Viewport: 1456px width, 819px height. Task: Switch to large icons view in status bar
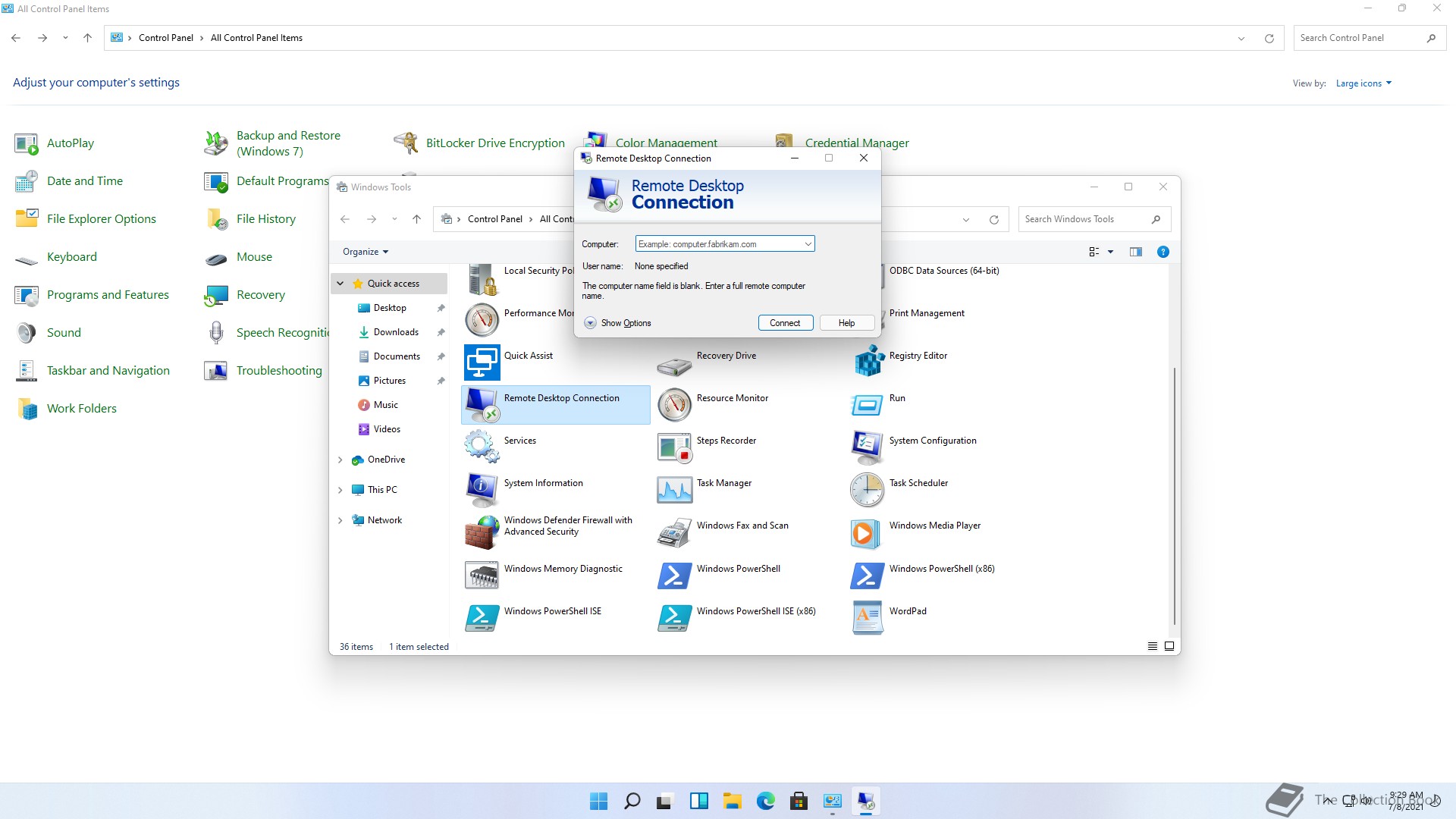coord(1169,646)
